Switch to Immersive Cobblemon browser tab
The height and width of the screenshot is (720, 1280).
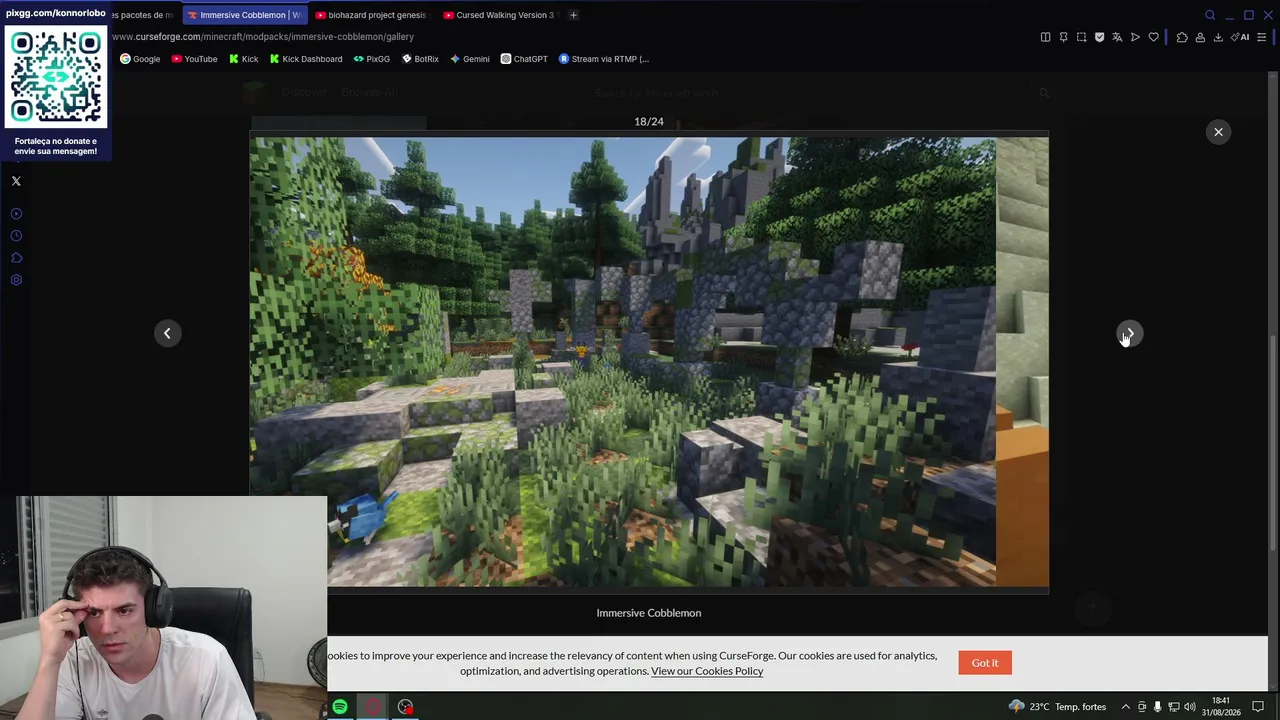[x=246, y=15]
